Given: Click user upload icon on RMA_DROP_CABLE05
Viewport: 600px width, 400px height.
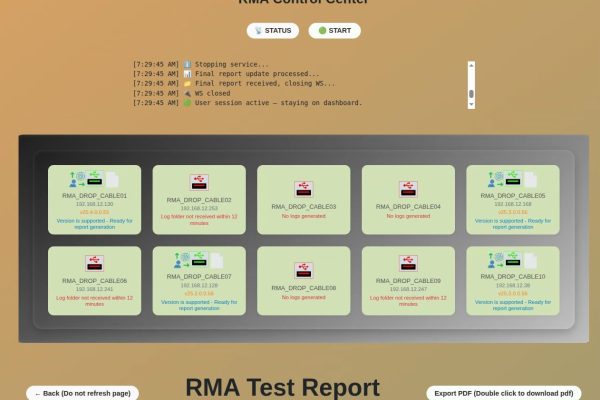Looking at the screenshot, I should (x=495, y=179).
